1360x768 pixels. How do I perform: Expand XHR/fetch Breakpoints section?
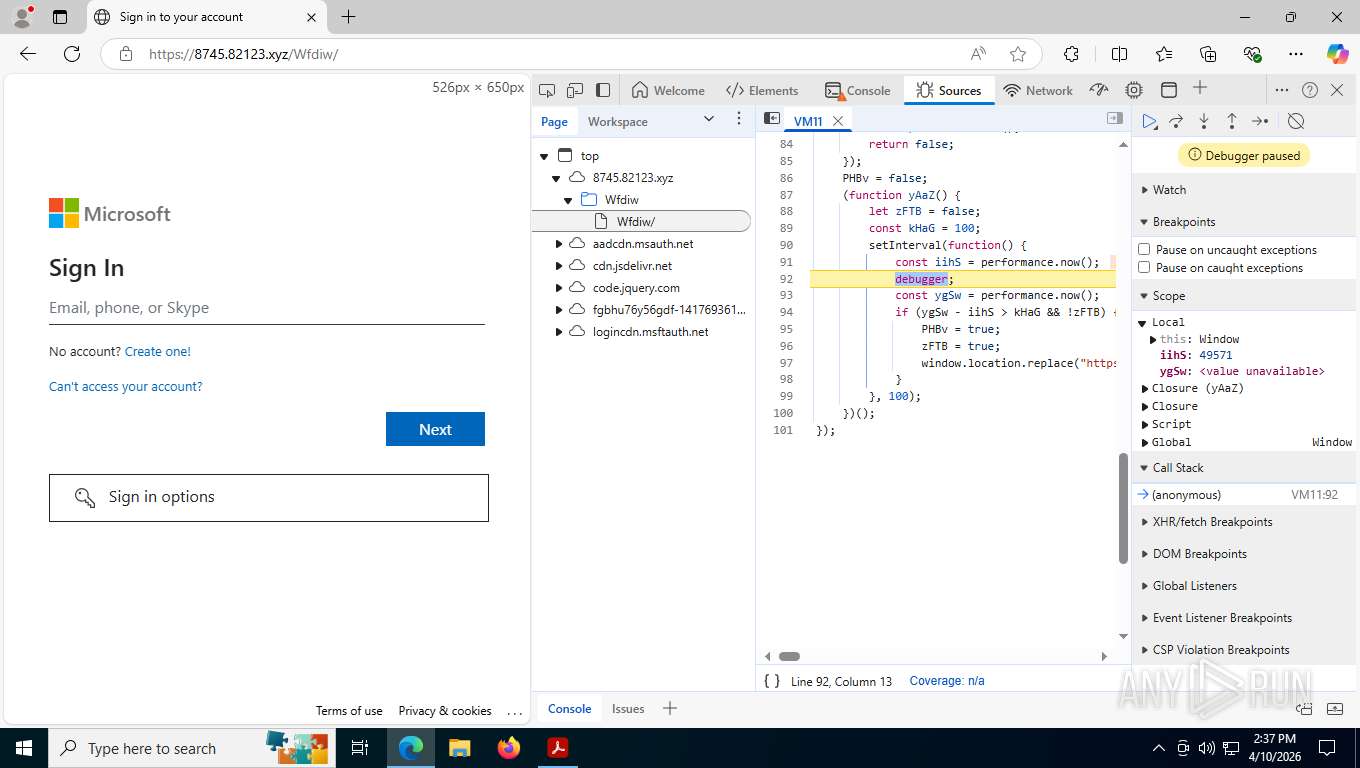pyautogui.click(x=1212, y=522)
